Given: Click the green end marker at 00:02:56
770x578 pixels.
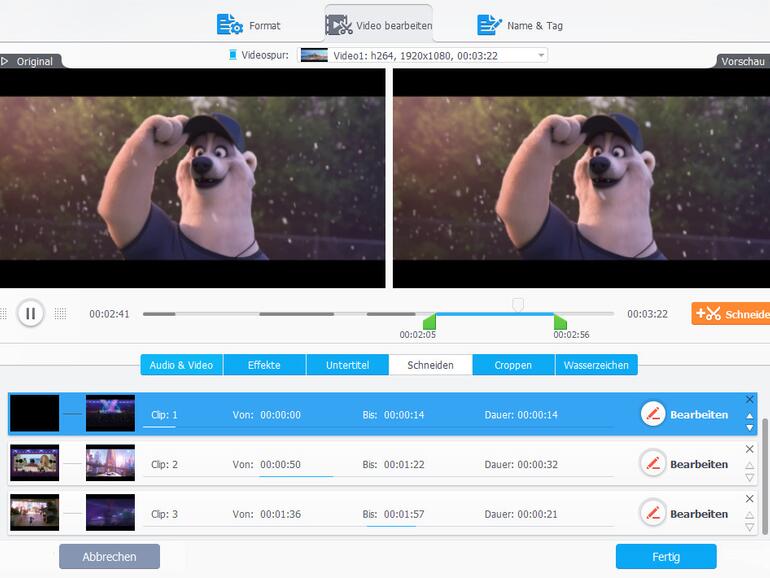Looking at the screenshot, I should click(x=560, y=322).
